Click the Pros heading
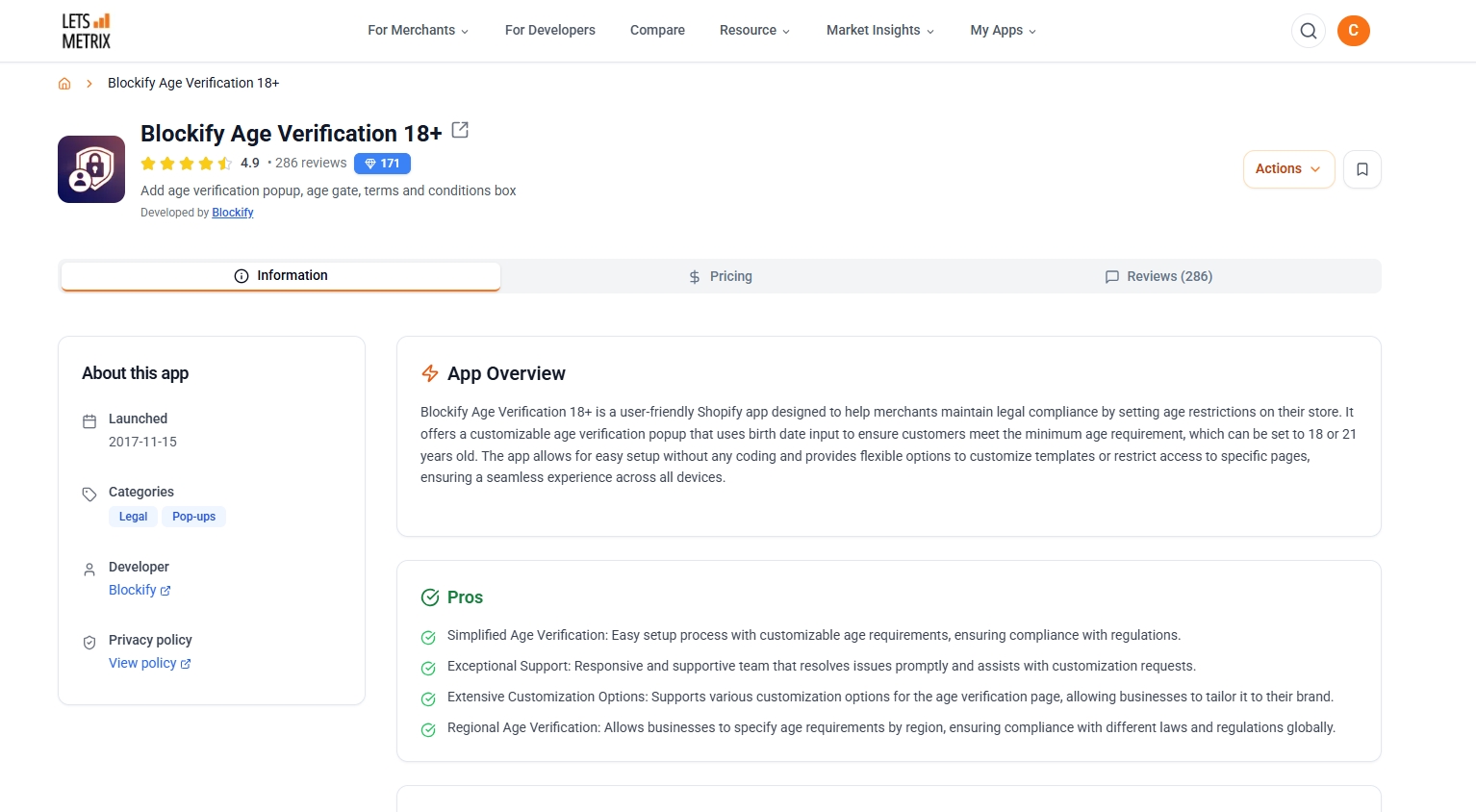This screenshot has height=812, width=1476. pyautogui.click(x=465, y=597)
